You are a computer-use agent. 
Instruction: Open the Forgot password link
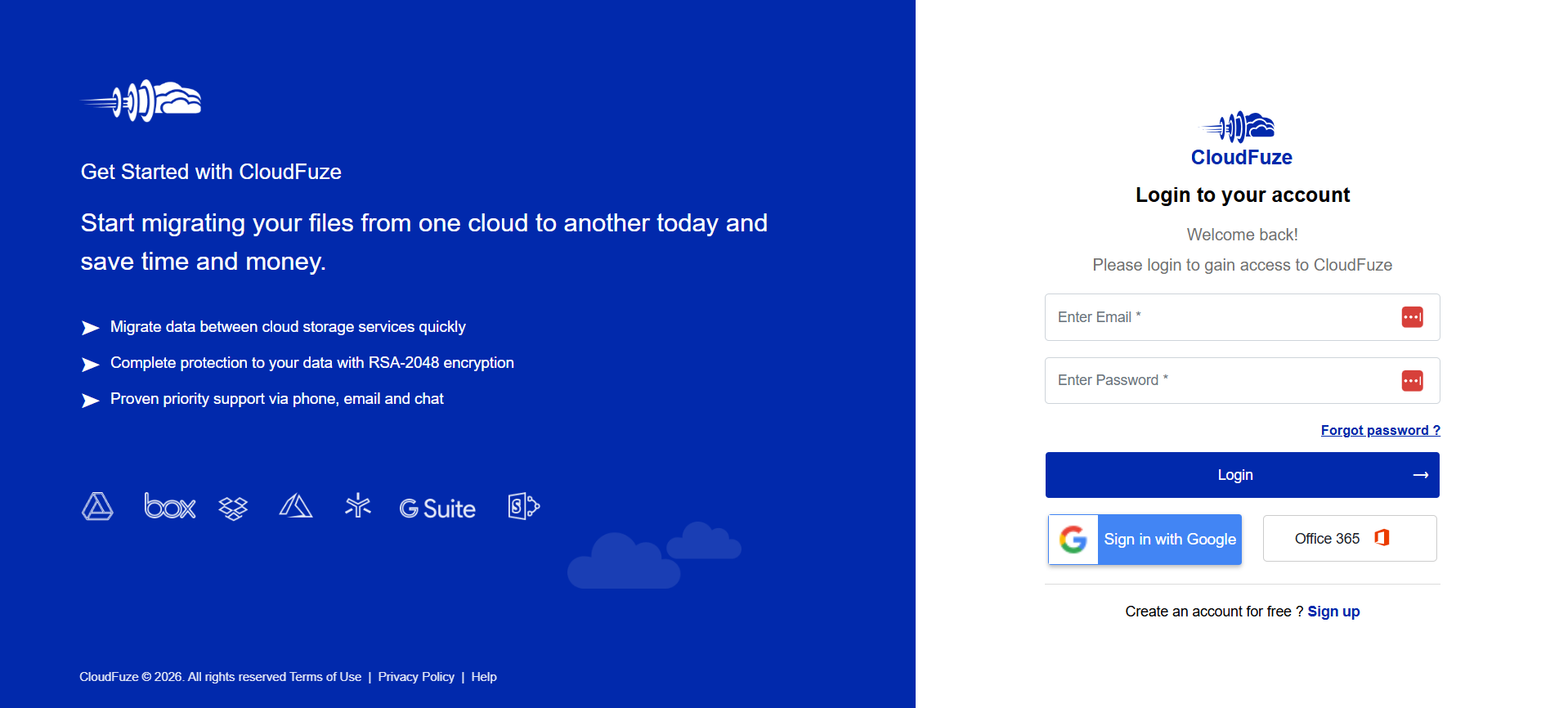1380,430
